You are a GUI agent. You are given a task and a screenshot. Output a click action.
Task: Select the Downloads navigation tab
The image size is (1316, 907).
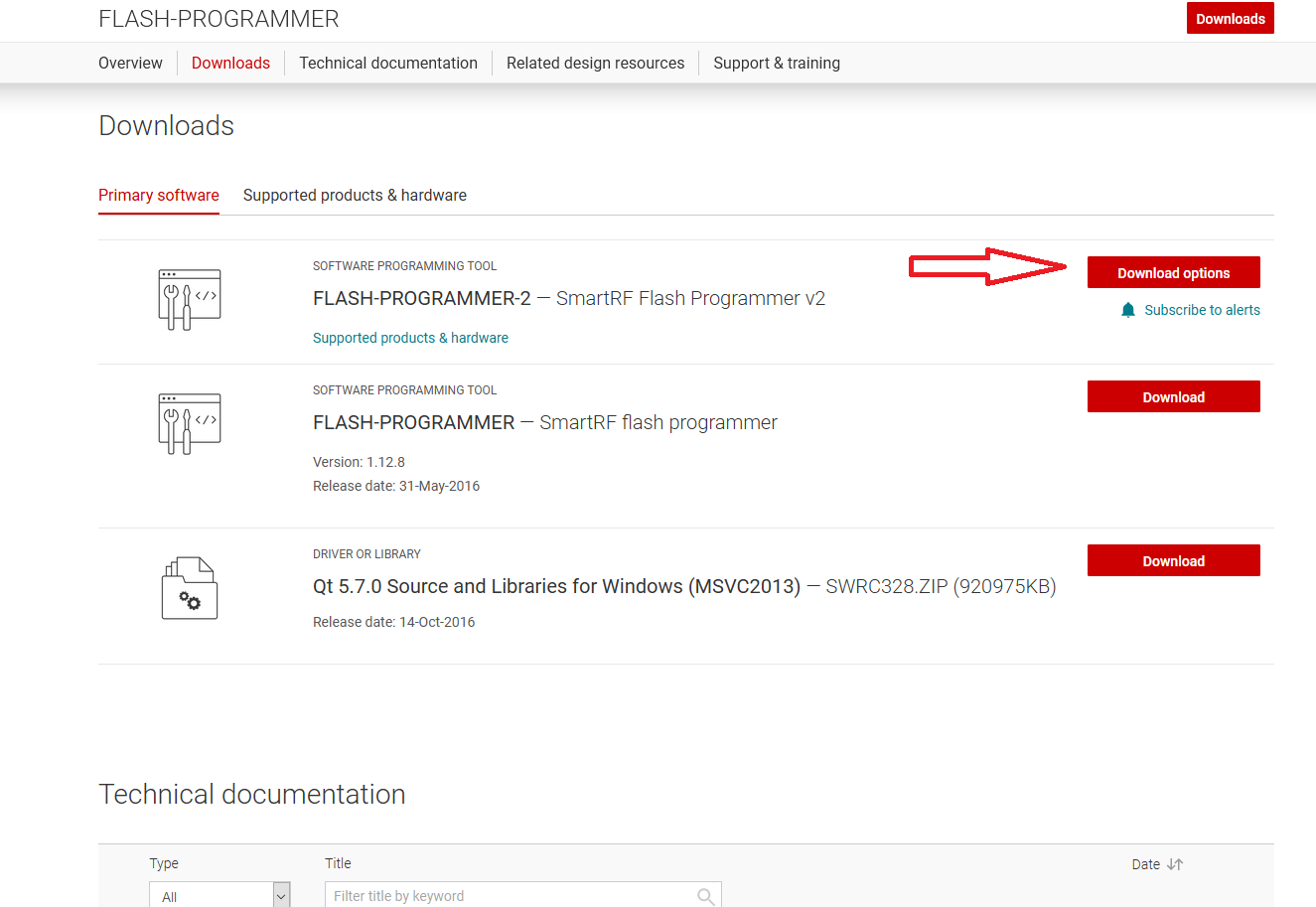[x=230, y=63]
